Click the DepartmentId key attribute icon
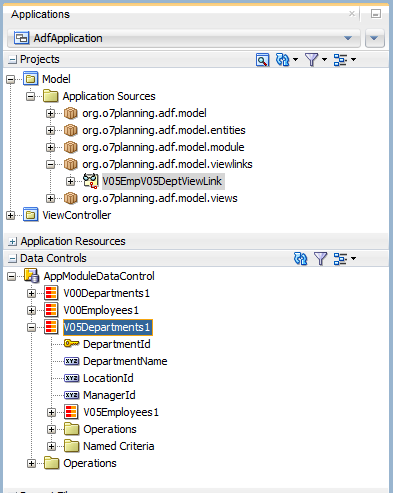Viewport: 393px width, 493px height. [x=71, y=344]
